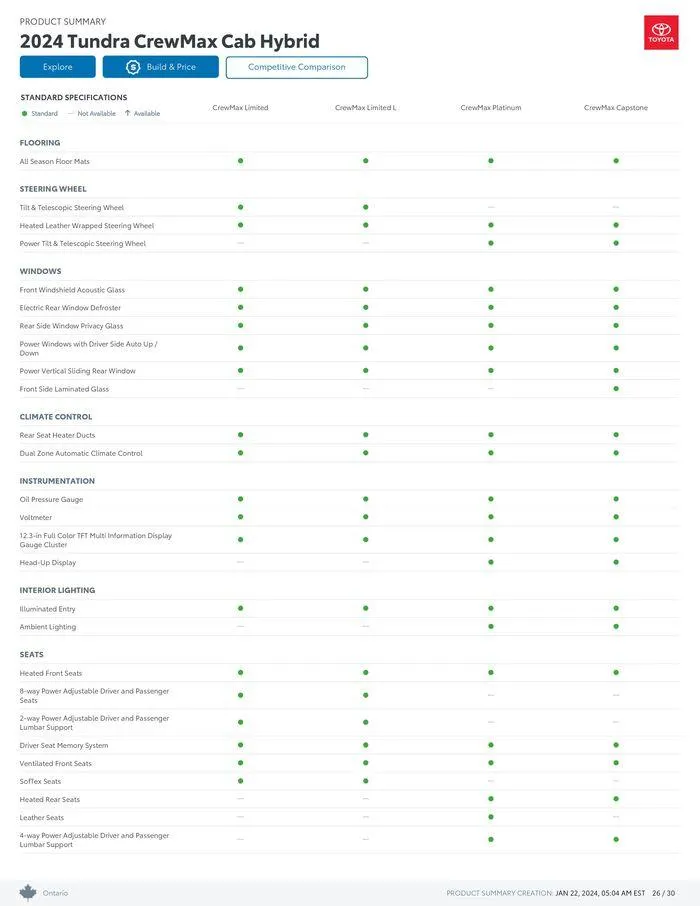Click the Available arrow legend icon
This screenshot has width=700, height=906.
[128, 114]
